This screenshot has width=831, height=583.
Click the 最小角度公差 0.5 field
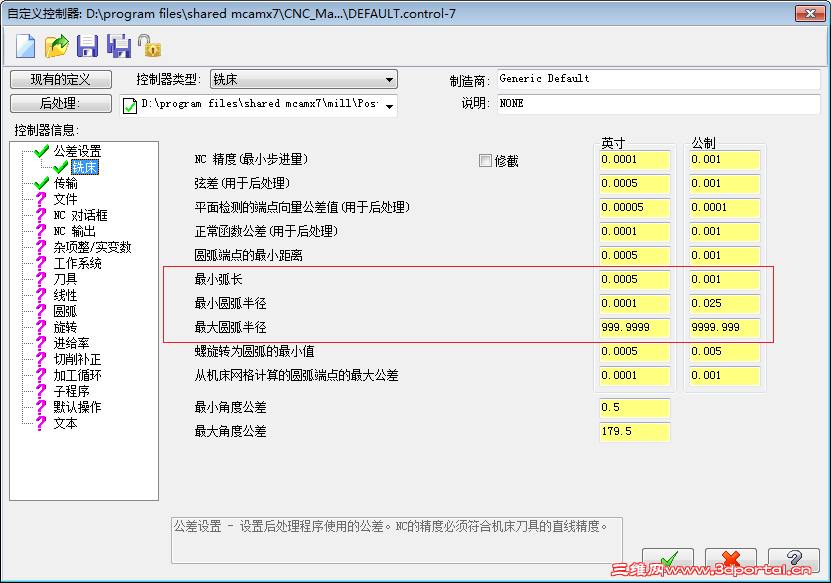click(x=634, y=408)
